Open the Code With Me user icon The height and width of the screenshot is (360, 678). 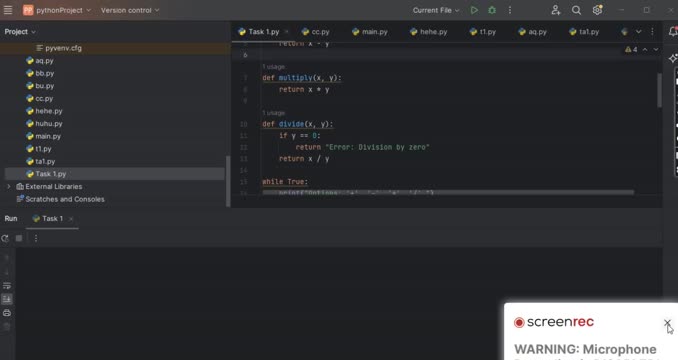(x=556, y=10)
